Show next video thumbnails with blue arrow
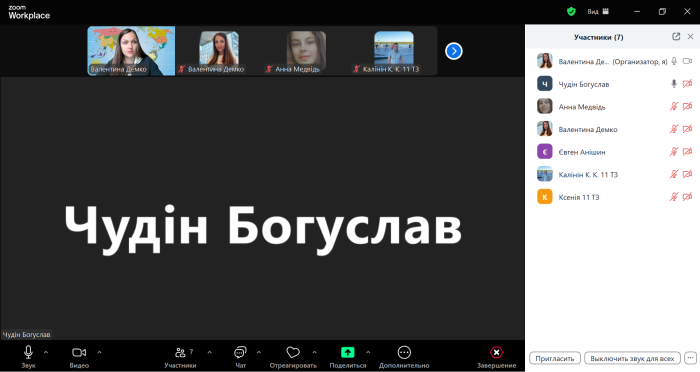700x372 pixels. tap(454, 51)
